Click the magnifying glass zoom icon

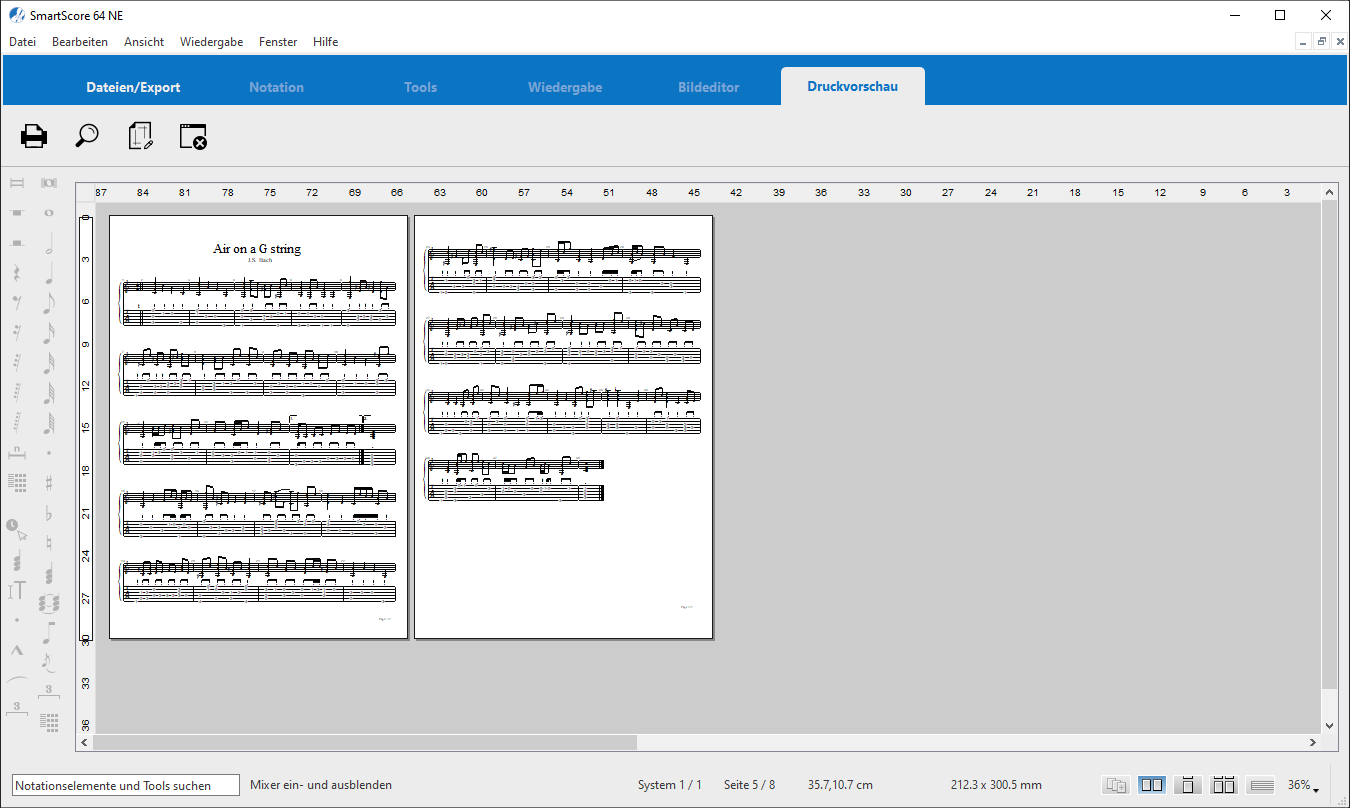pos(87,136)
